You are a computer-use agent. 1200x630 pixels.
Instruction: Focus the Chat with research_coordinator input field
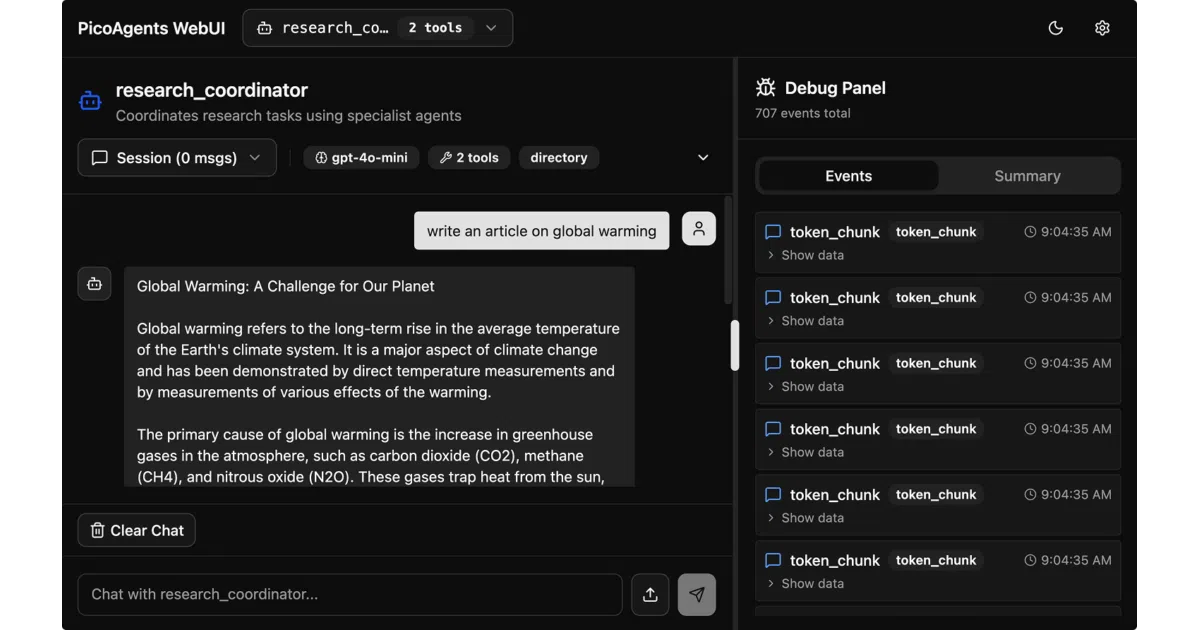350,594
